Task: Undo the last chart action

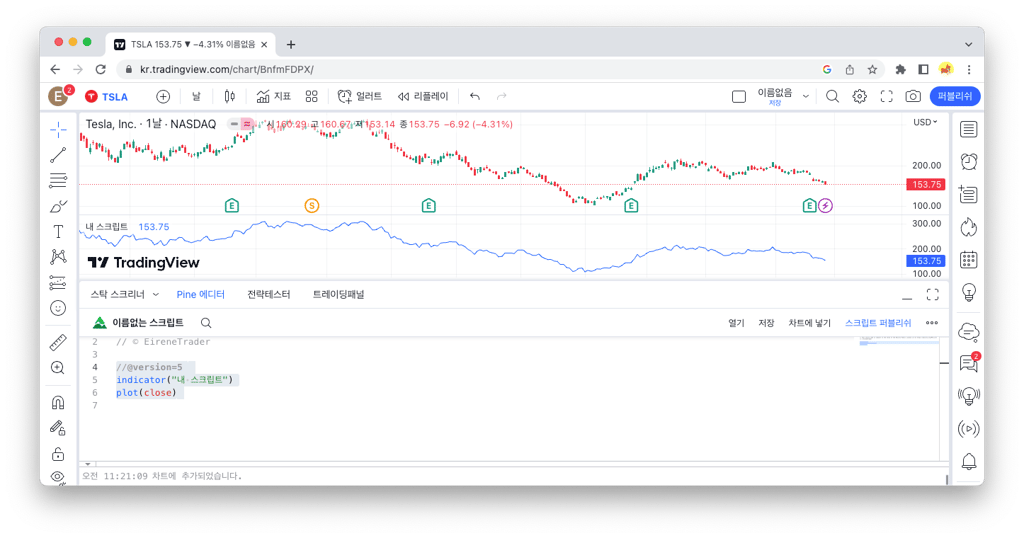Action: tap(475, 97)
